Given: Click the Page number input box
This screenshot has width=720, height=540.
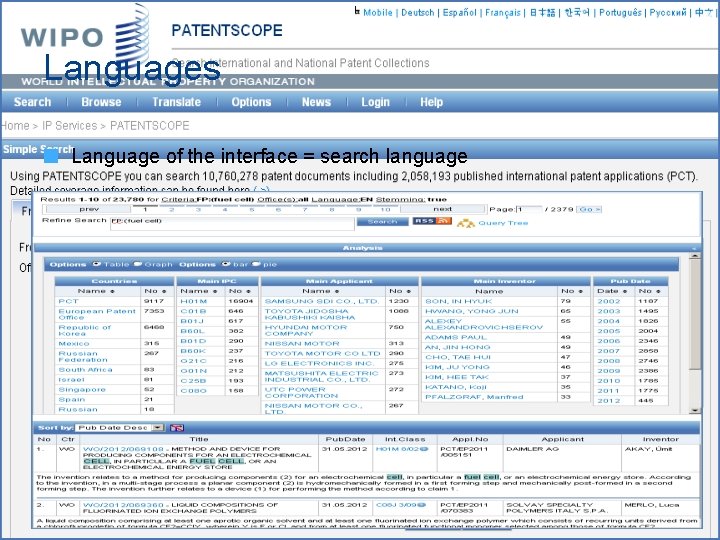Looking at the screenshot, I should [x=529, y=209].
